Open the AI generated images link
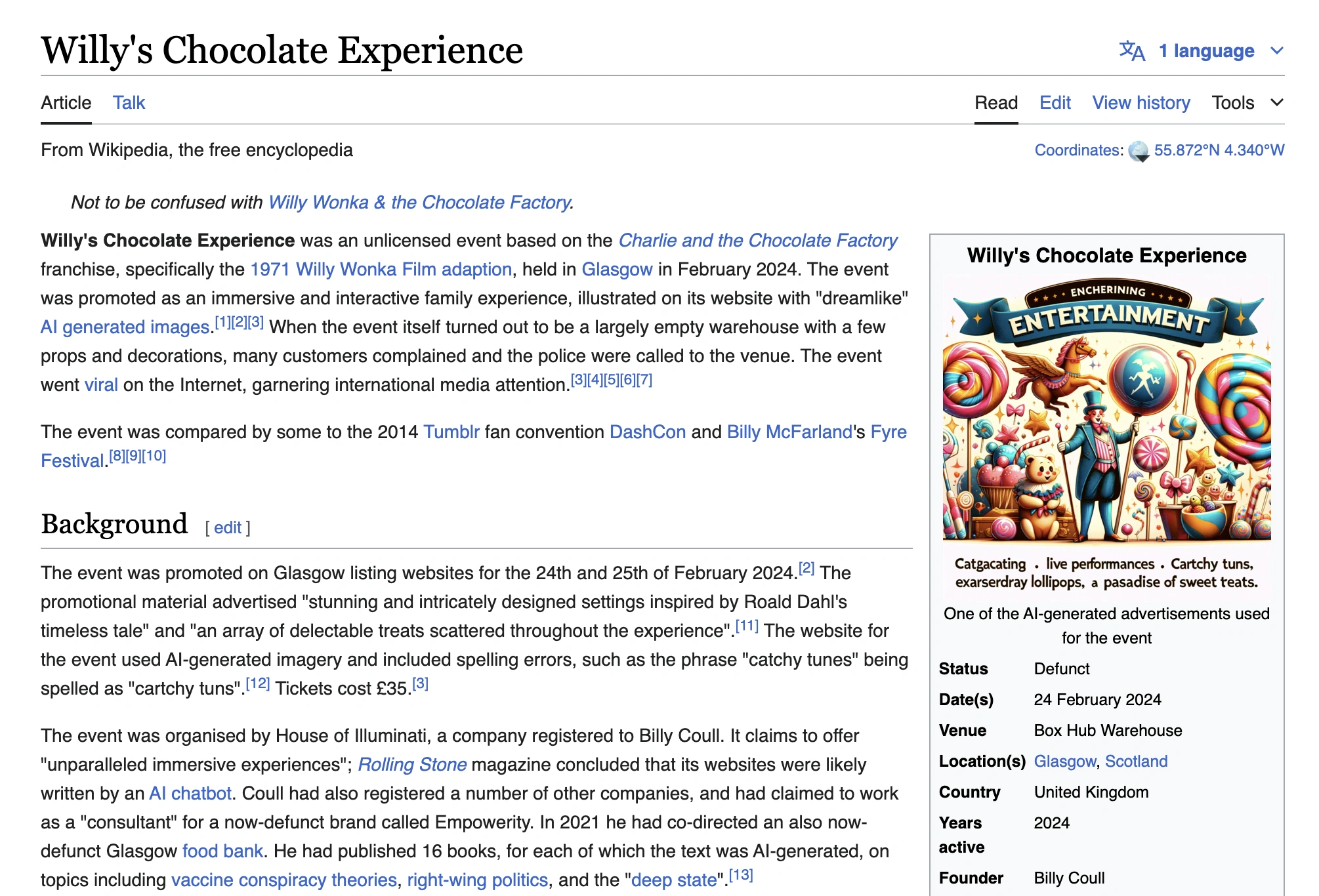1319x896 pixels. 125,327
